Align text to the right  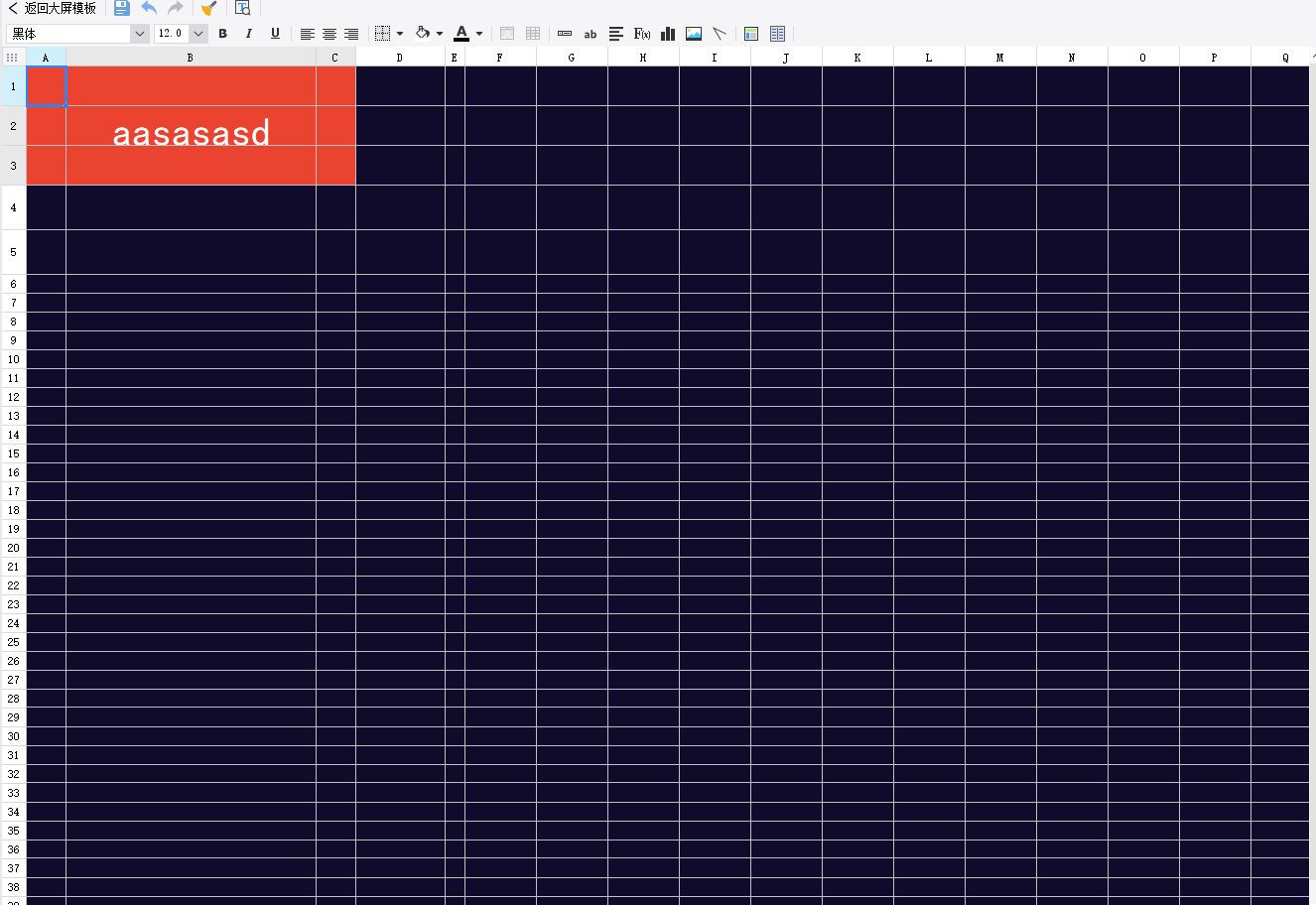[x=351, y=34]
